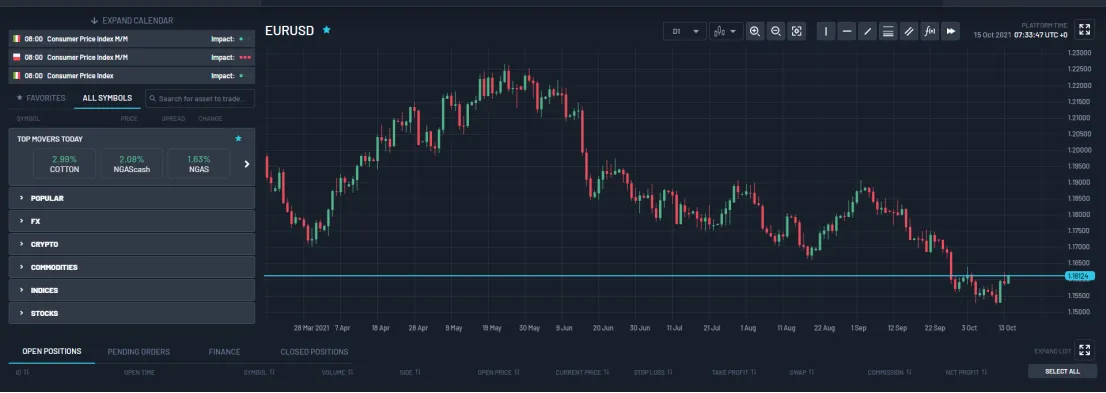Expand the Crypto category
Screen dimensions: 1106x393
[x=131, y=244]
